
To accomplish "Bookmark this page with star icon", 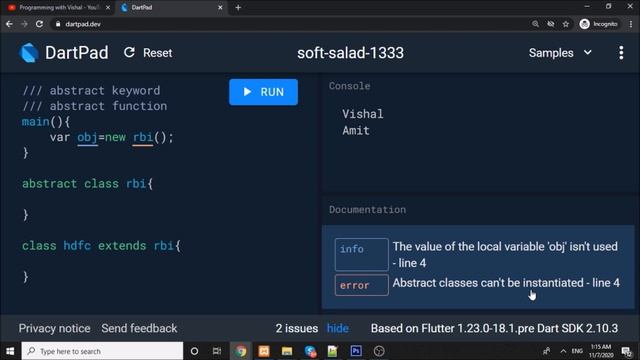I will click(x=566, y=24).
